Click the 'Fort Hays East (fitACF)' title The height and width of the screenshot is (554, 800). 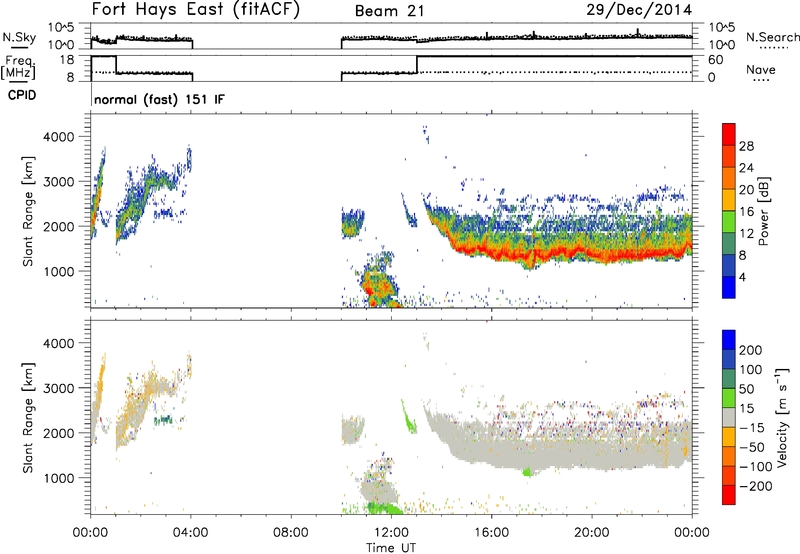pyautogui.click(x=196, y=10)
